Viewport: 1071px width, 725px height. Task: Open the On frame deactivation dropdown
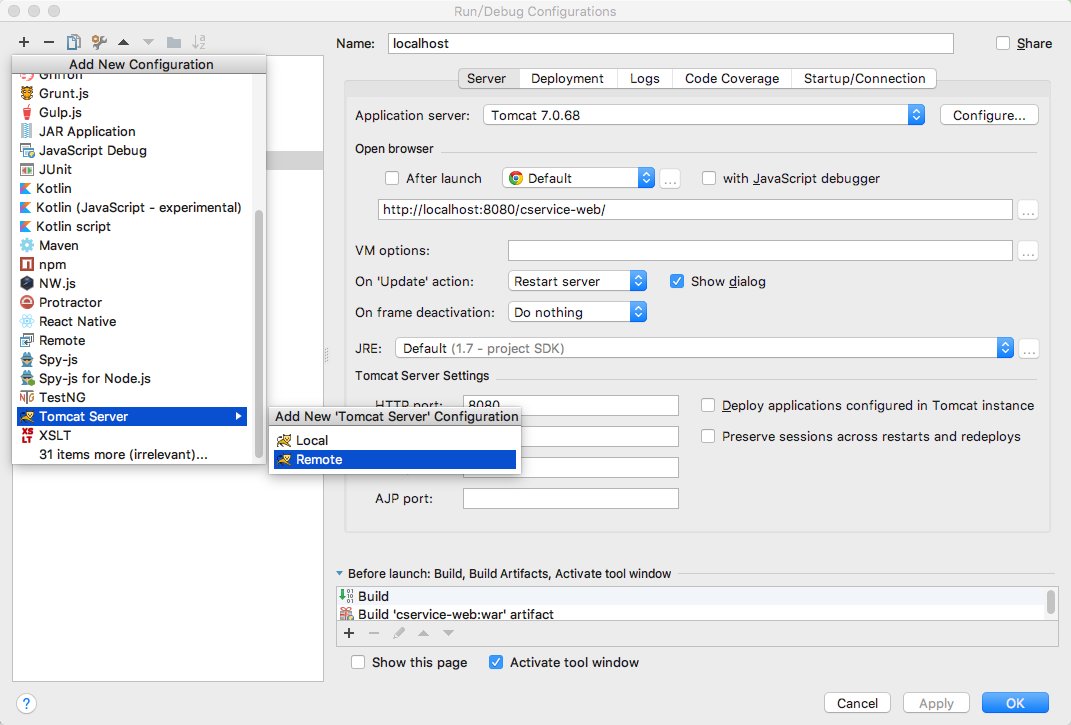point(577,312)
